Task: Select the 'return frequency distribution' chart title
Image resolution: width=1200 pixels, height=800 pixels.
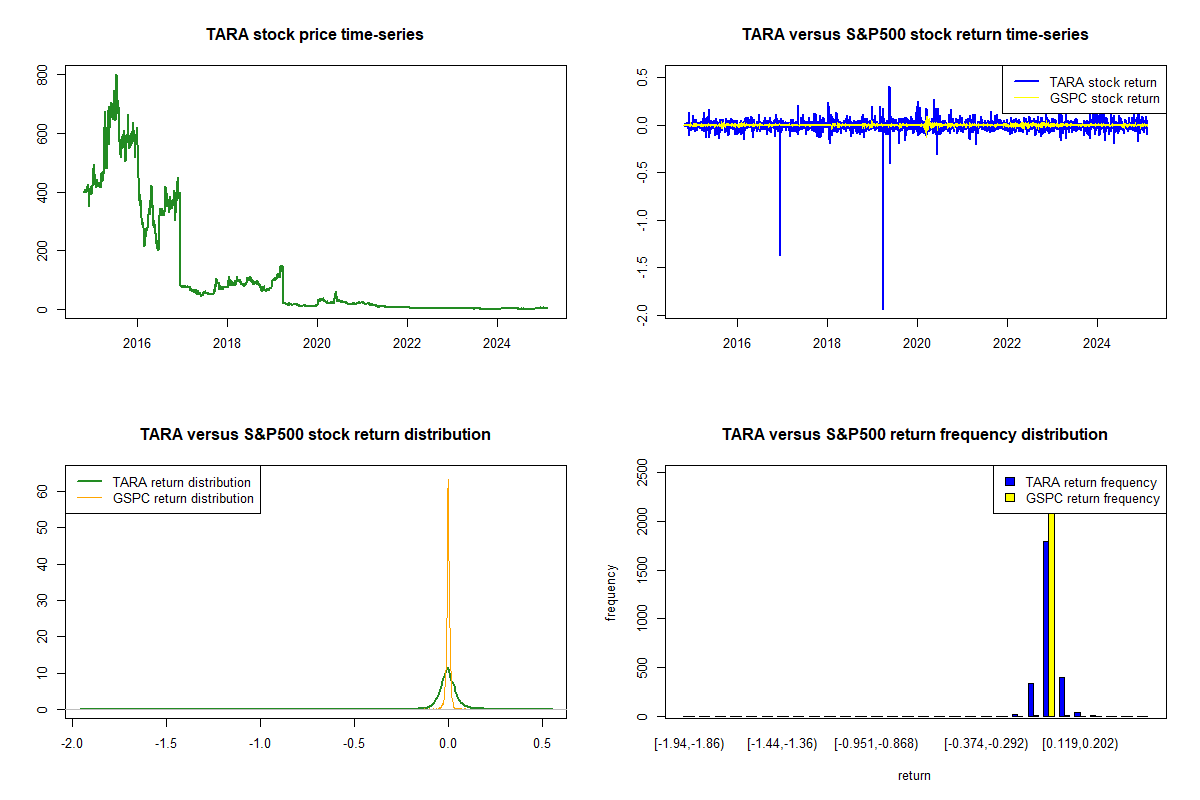Action: [915, 435]
